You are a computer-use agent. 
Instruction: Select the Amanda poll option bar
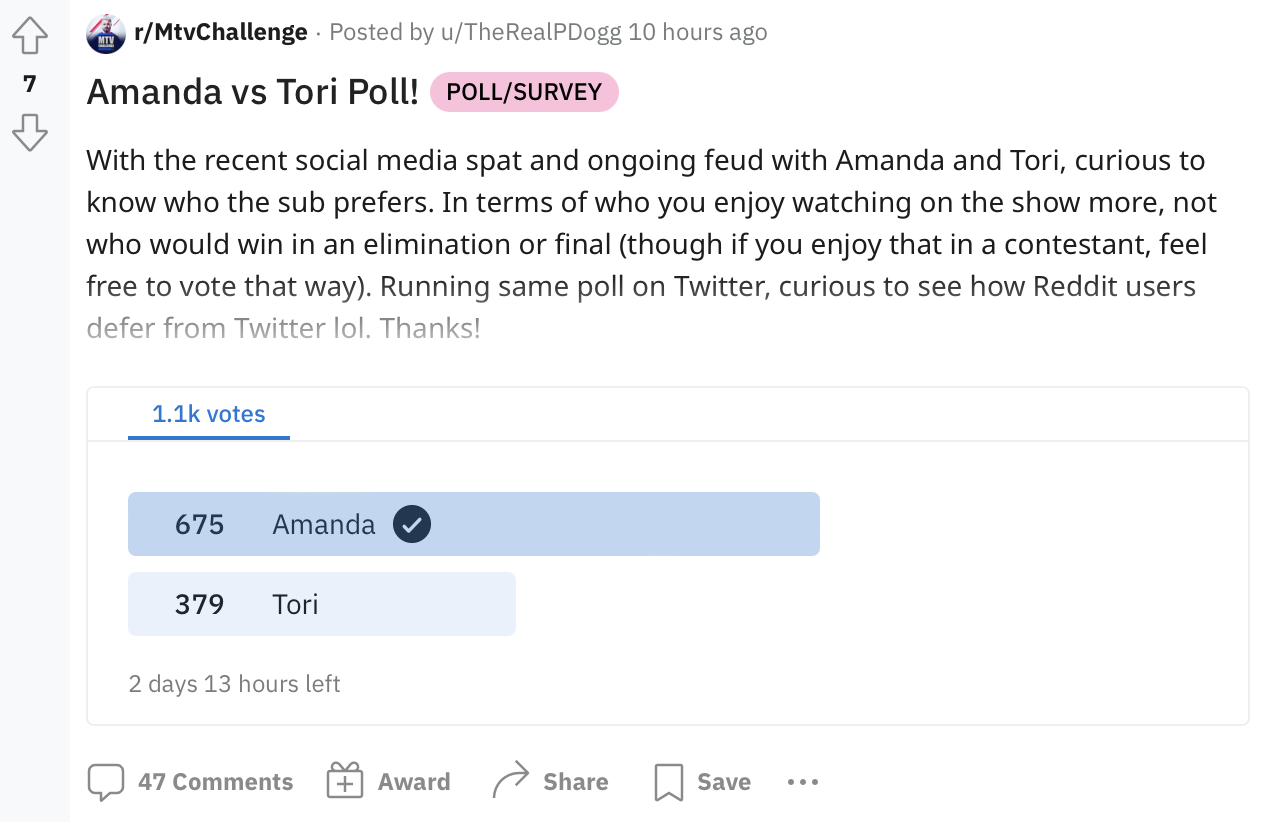click(x=474, y=524)
